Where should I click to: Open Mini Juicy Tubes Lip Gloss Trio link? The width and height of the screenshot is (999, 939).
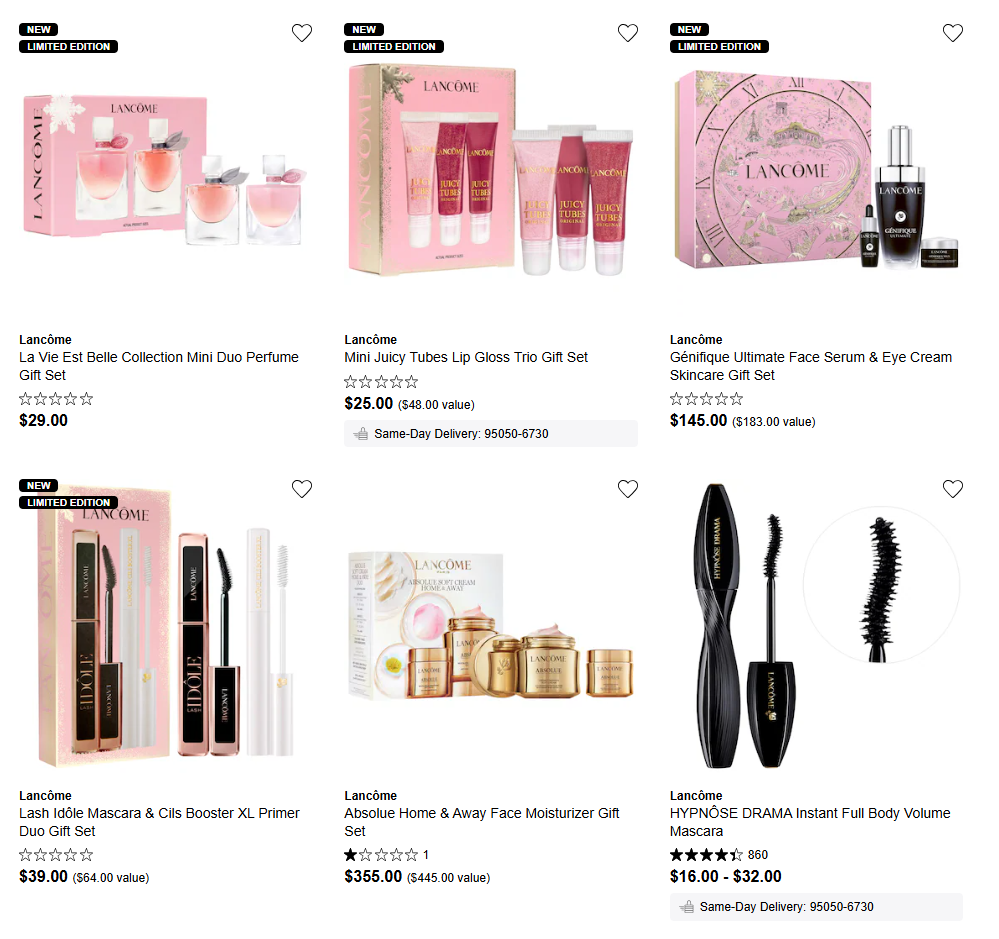(x=466, y=357)
